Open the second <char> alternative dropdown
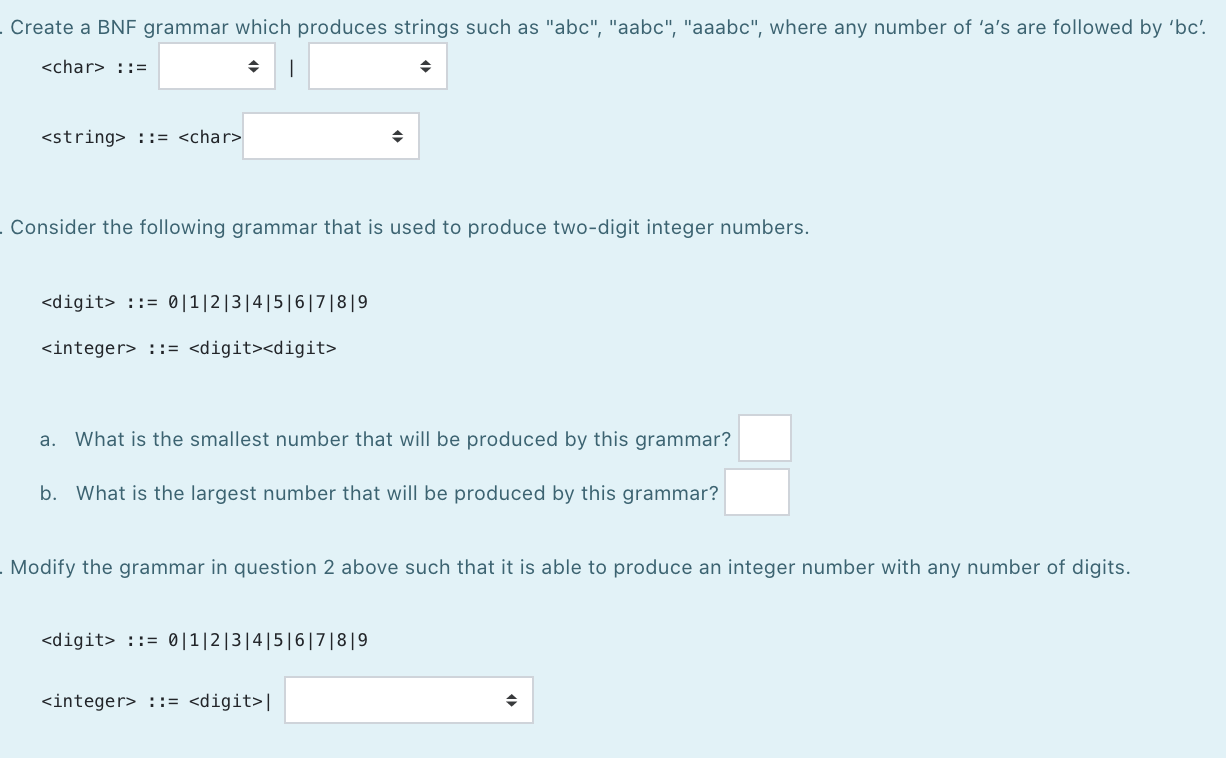The width and height of the screenshot is (1226, 758). (x=378, y=66)
